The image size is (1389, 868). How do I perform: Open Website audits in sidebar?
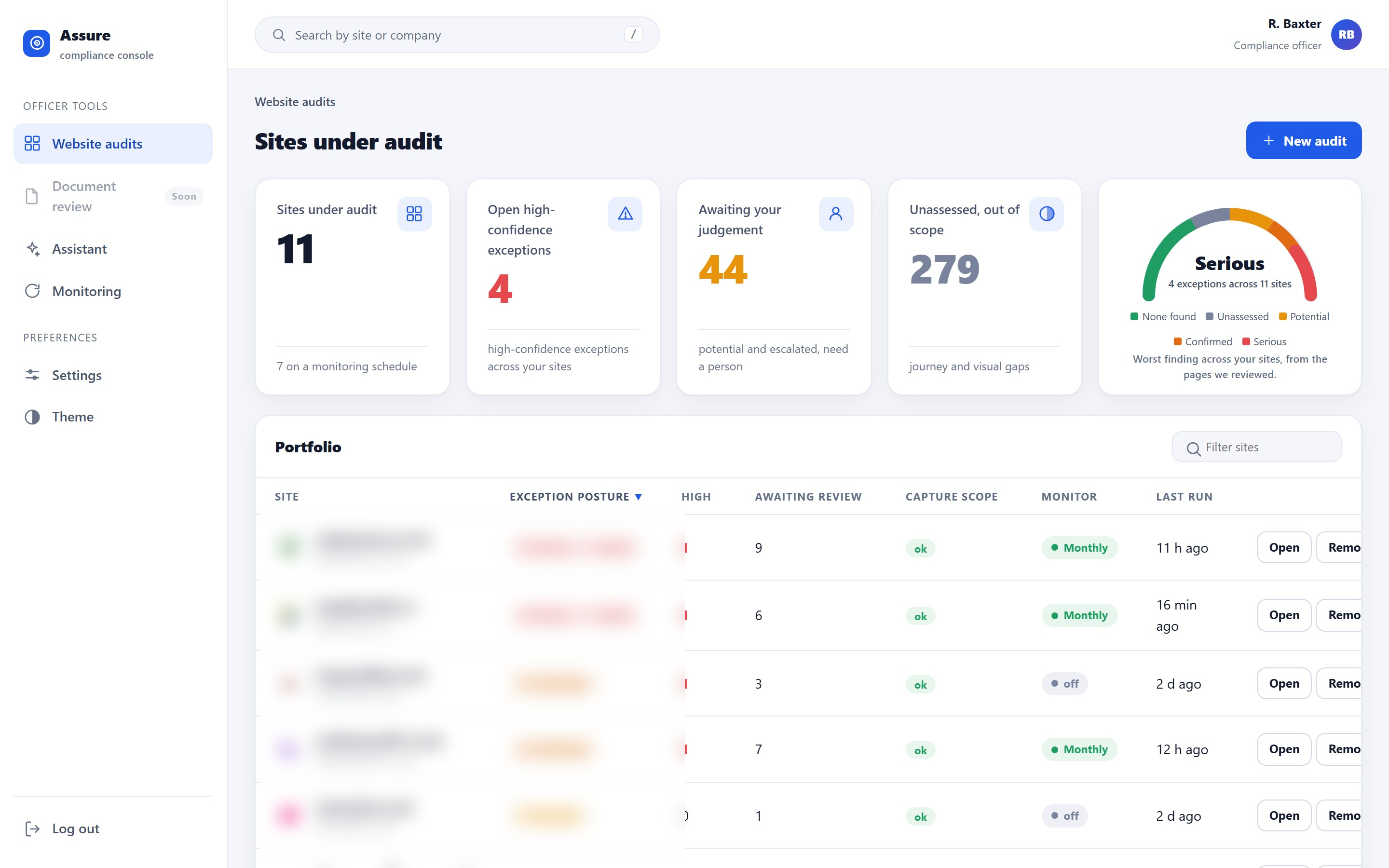pyautogui.click(x=113, y=144)
